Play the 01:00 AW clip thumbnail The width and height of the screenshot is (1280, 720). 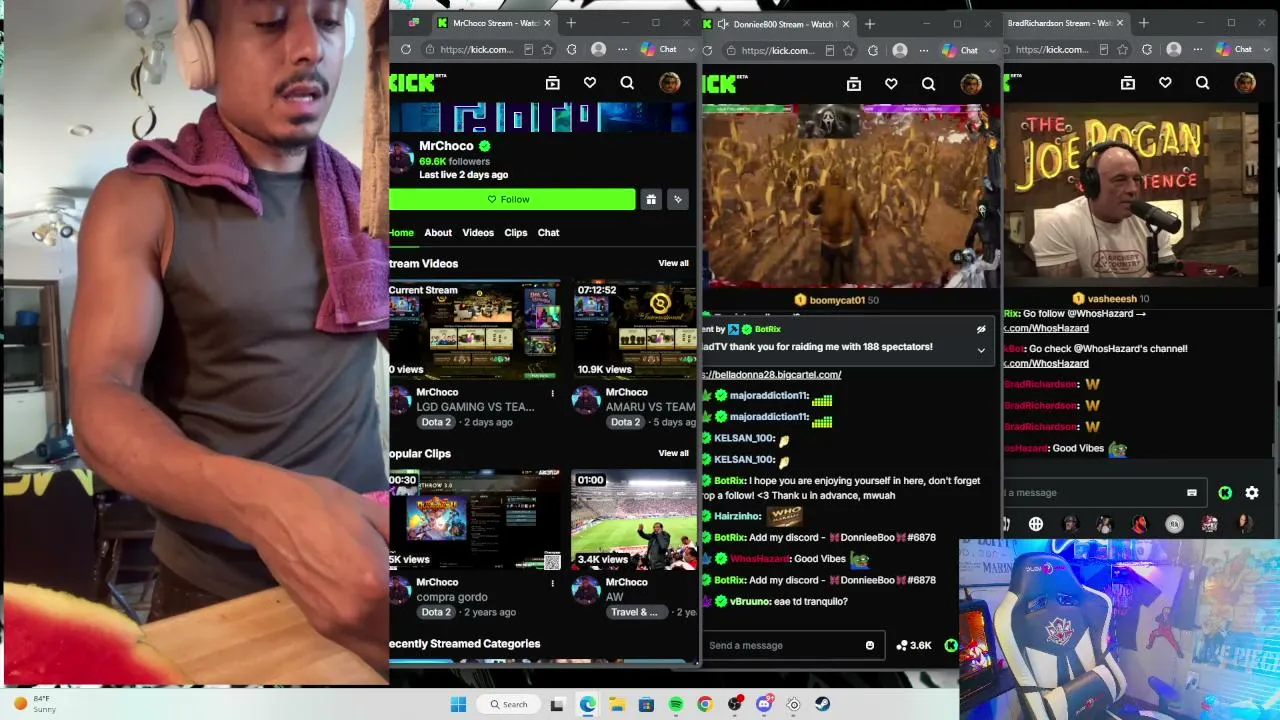point(634,520)
